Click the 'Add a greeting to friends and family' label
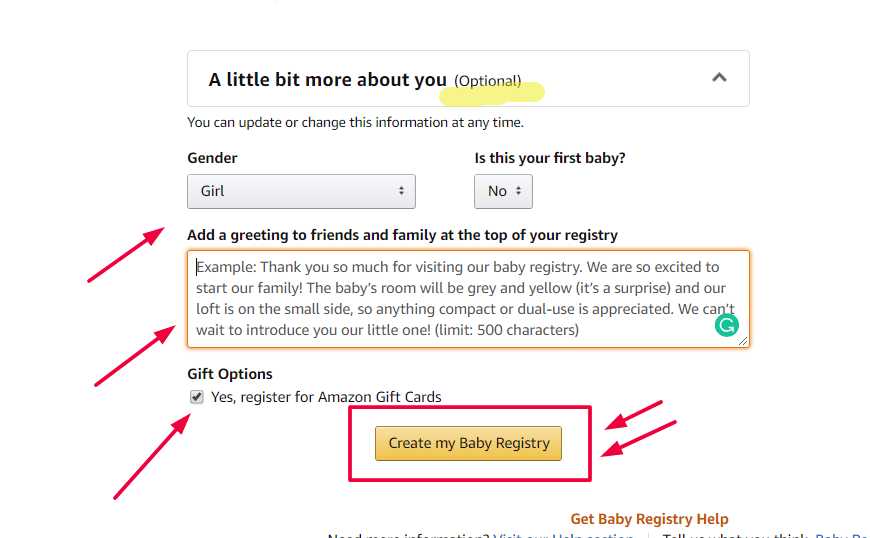 click(402, 235)
